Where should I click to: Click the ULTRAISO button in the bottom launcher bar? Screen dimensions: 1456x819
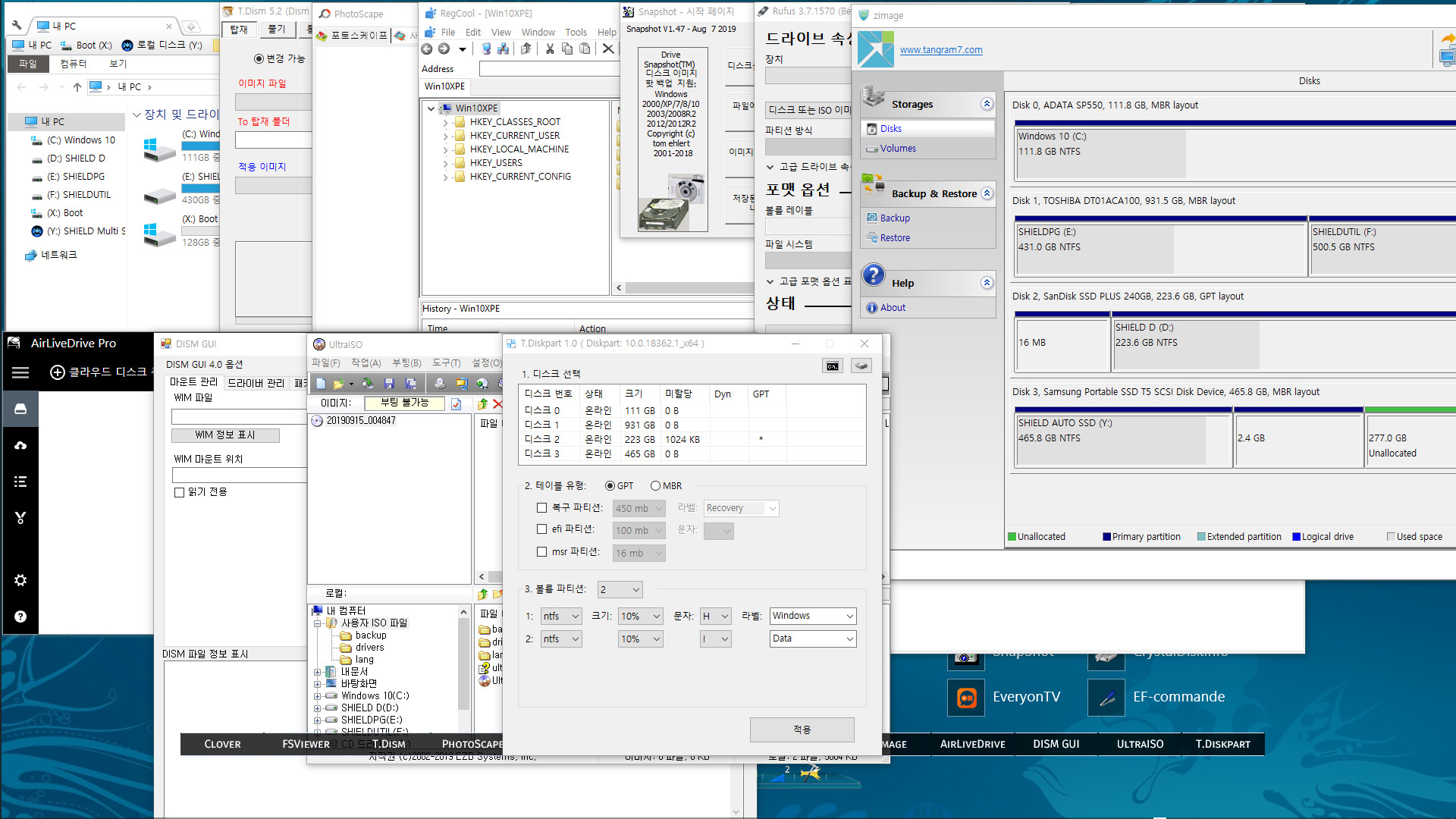pyautogui.click(x=1140, y=745)
